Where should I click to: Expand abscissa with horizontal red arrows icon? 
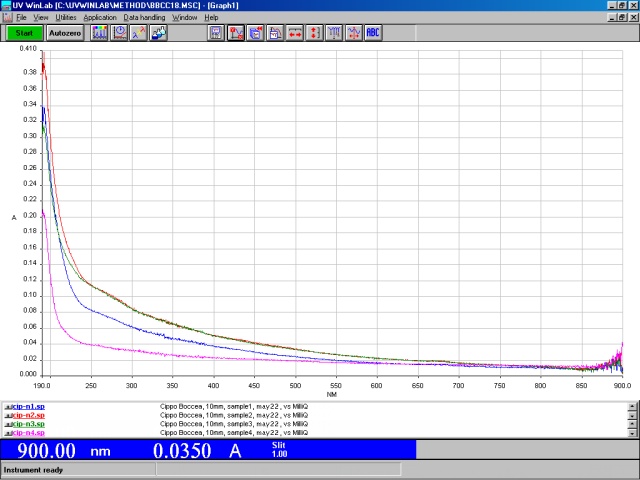[x=295, y=33]
